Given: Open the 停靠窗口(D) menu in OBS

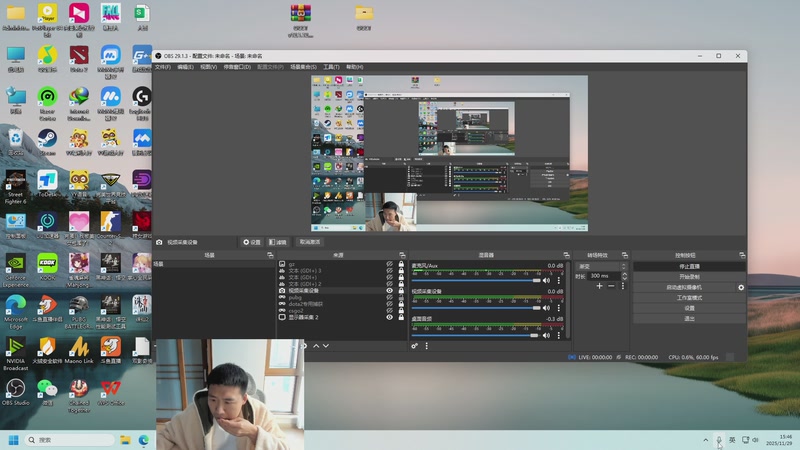Looking at the screenshot, I should tap(237, 67).
